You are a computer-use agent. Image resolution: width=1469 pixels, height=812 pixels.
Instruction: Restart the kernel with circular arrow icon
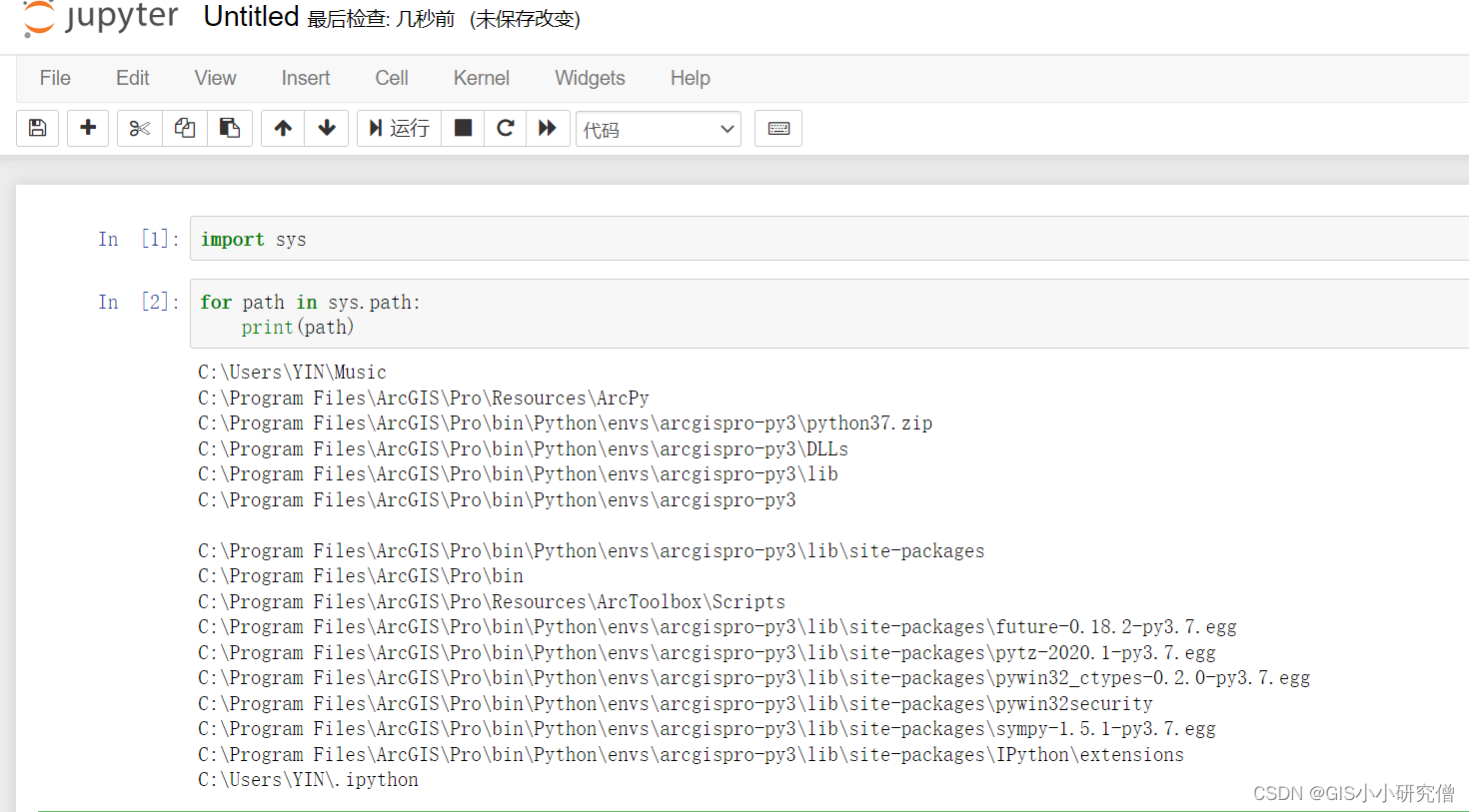pos(506,128)
